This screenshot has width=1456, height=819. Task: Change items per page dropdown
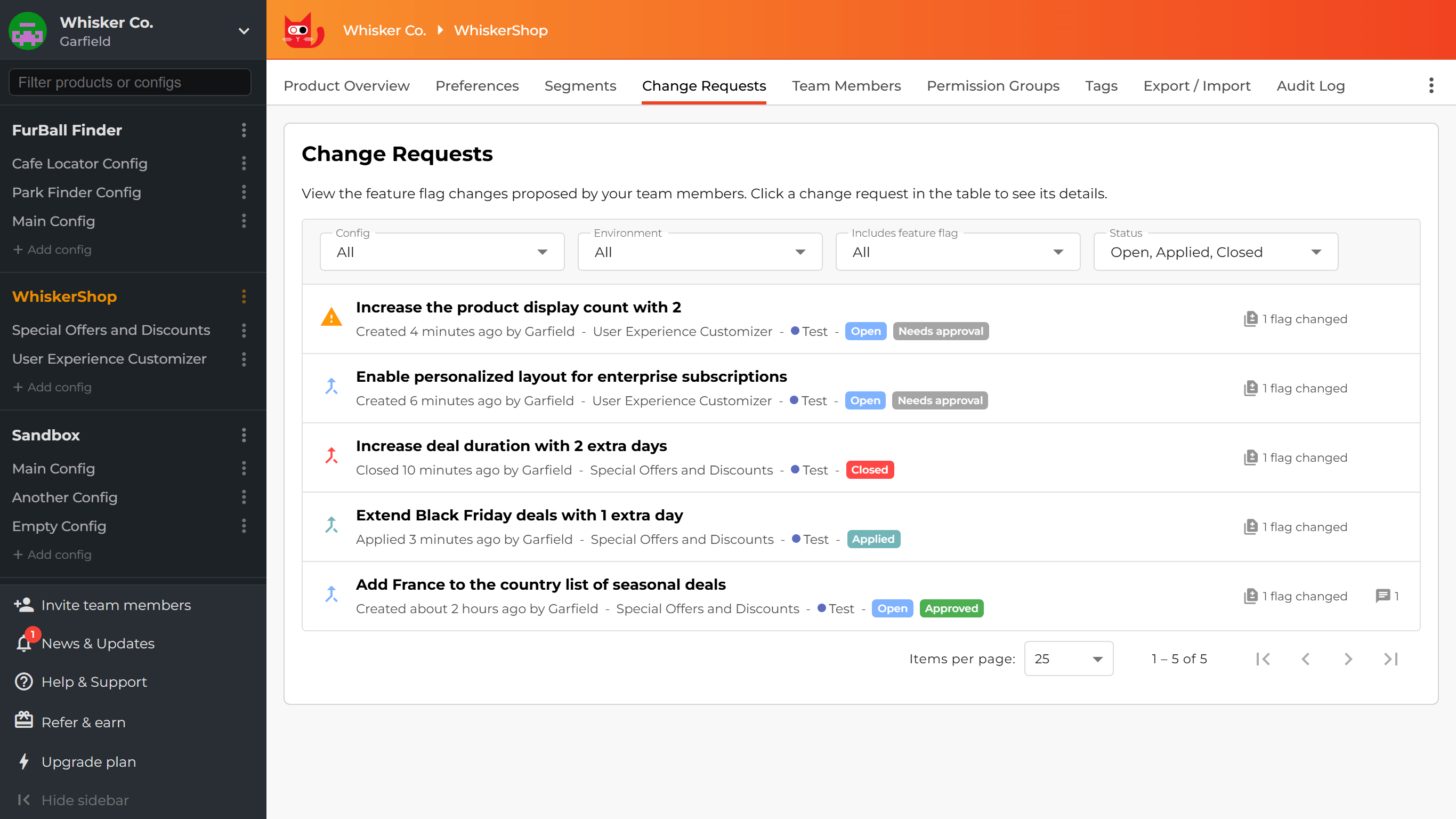tap(1068, 659)
